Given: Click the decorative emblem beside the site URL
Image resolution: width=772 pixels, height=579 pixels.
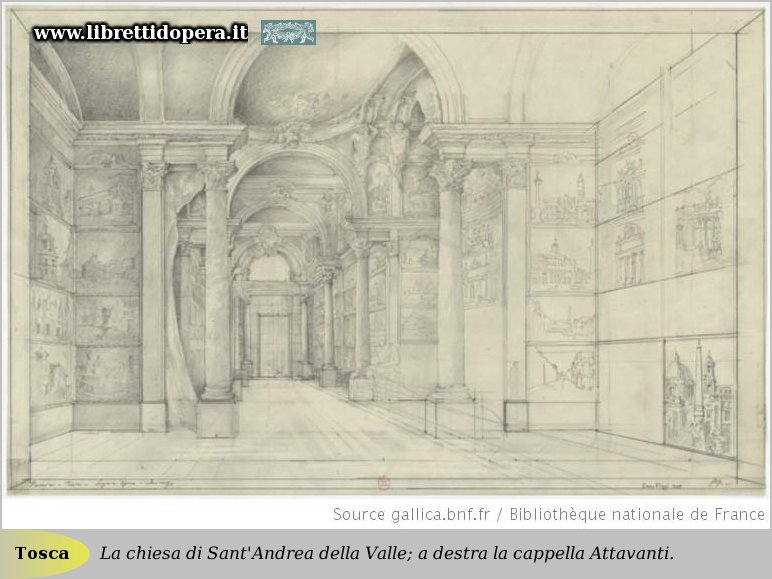Looking at the screenshot, I should (x=288, y=33).
